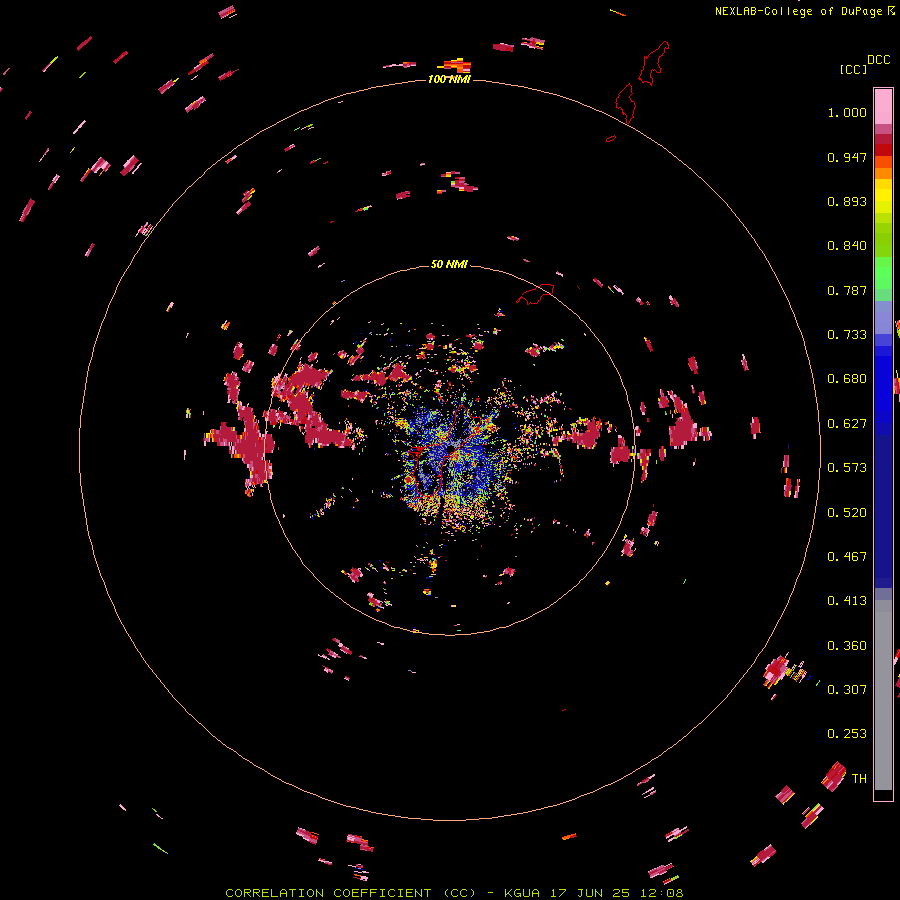900x900 pixels.
Task: Click the 1.000 scale value
Action: tap(847, 112)
